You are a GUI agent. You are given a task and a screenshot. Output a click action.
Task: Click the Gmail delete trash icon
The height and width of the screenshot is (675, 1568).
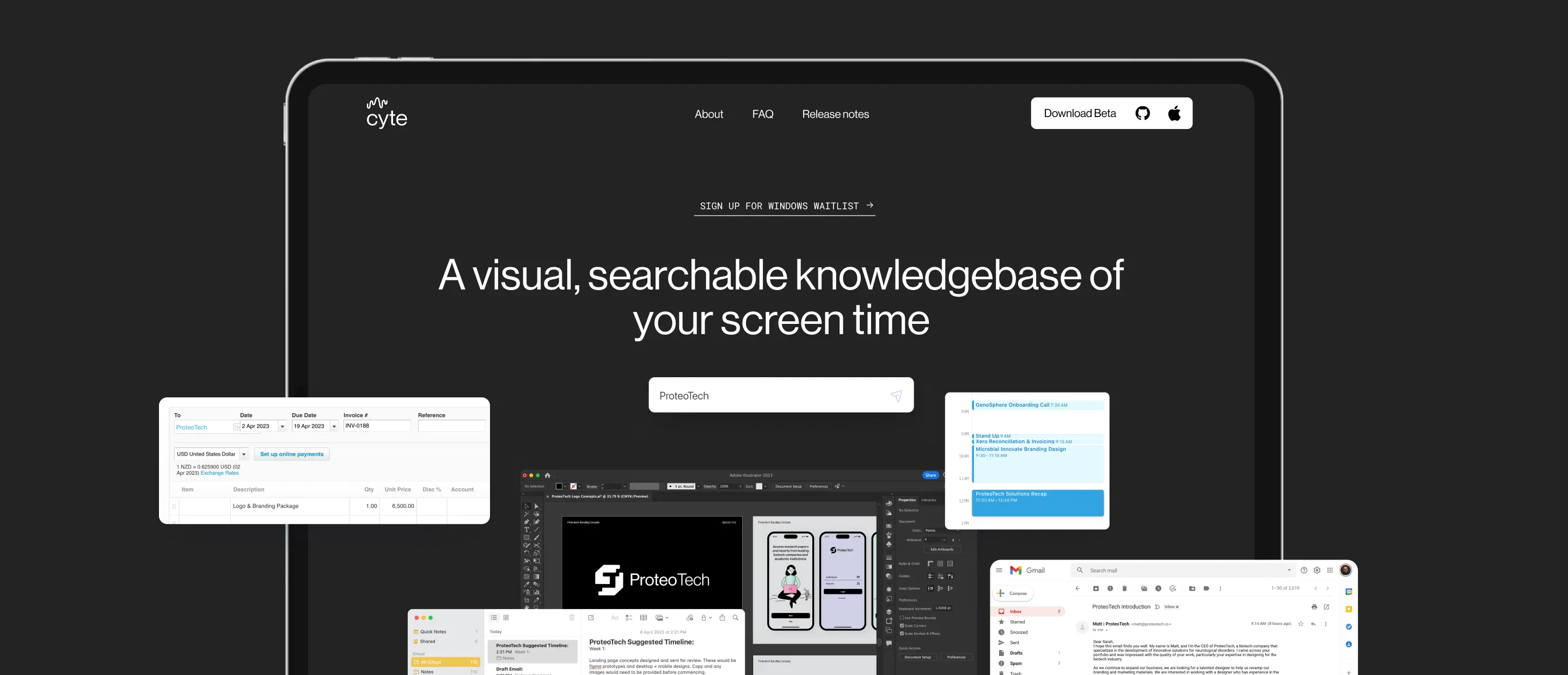coord(1124,588)
